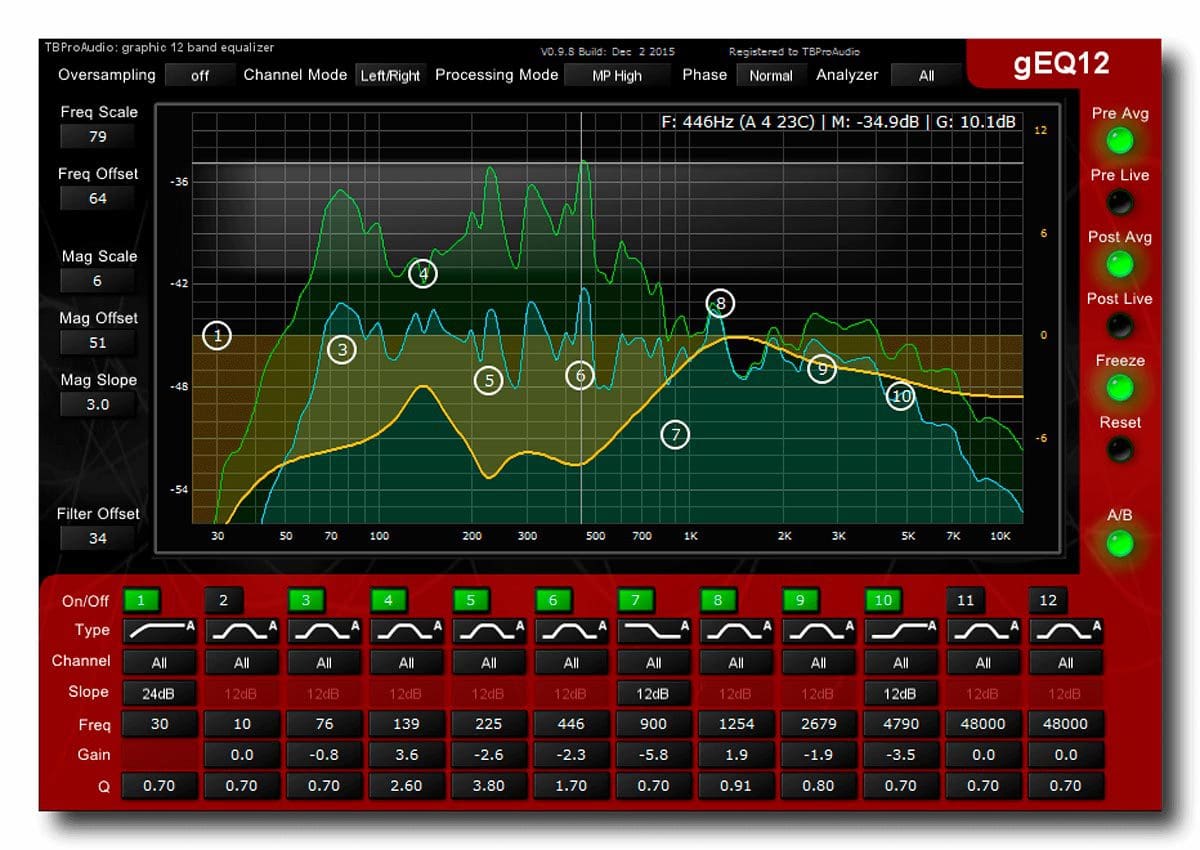Select node 1 in the EQ graph

pos(217,335)
